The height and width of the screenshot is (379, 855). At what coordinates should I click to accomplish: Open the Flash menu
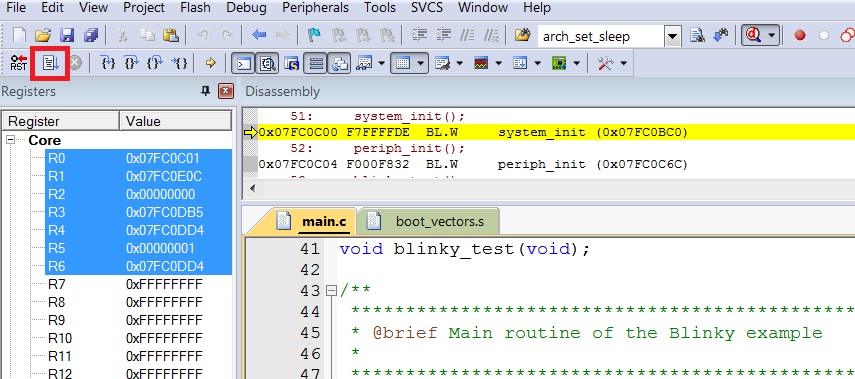pyautogui.click(x=195, y=8)
